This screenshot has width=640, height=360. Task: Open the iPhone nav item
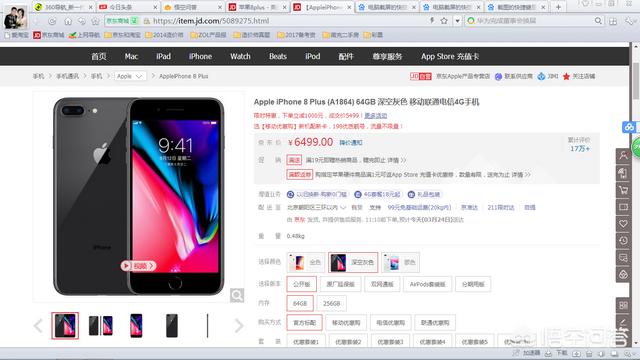200,56
